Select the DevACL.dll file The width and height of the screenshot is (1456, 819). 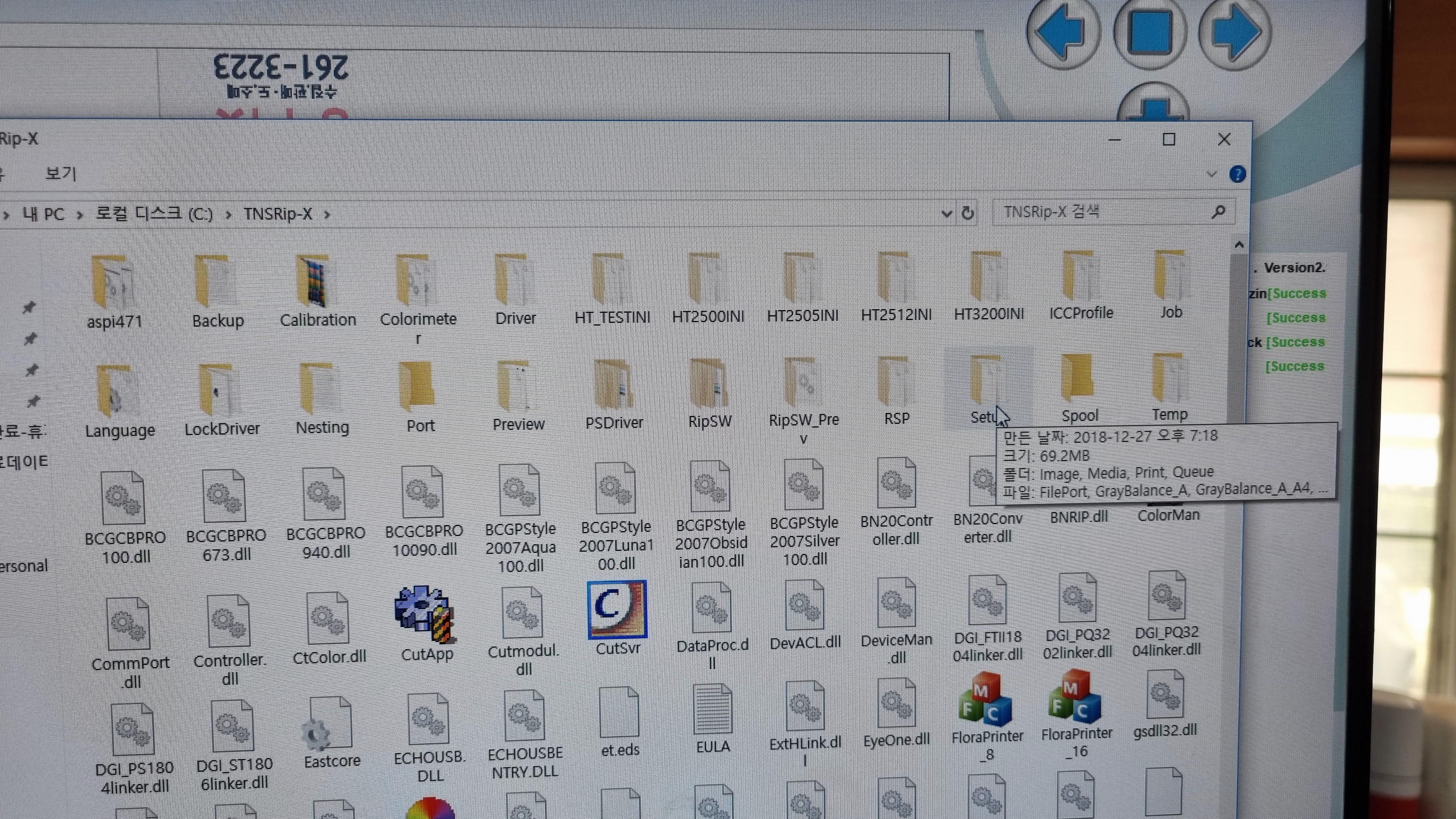(x=805, y=615)
